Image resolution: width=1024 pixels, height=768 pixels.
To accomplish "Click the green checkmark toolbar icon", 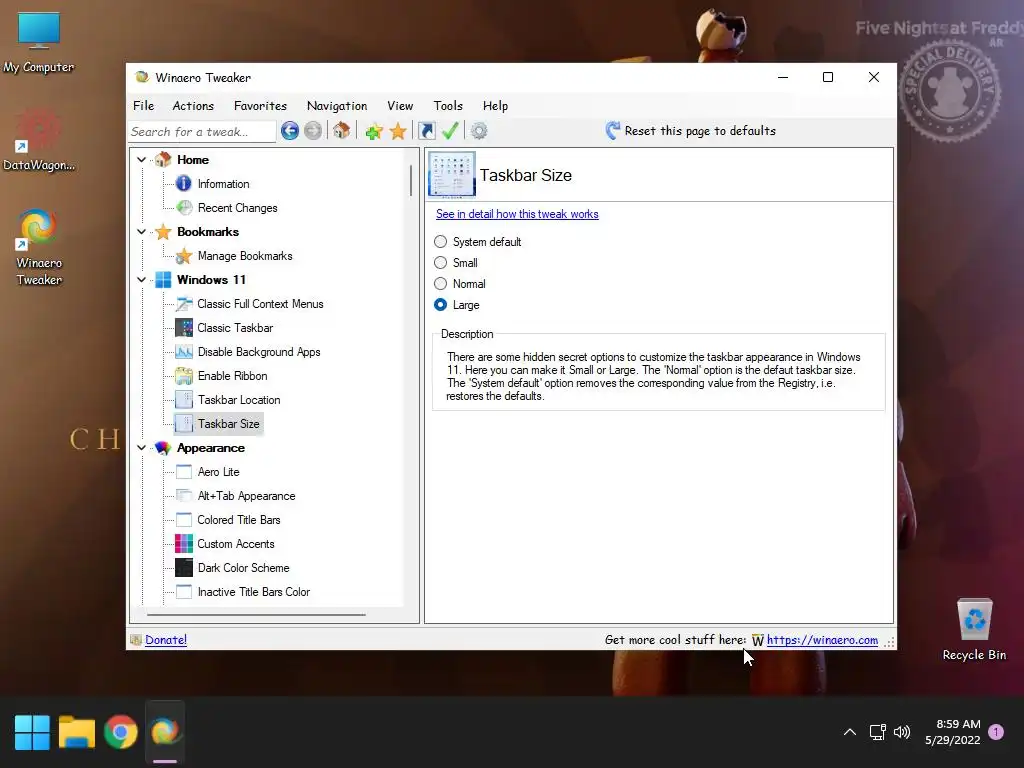I will [450, 131].
